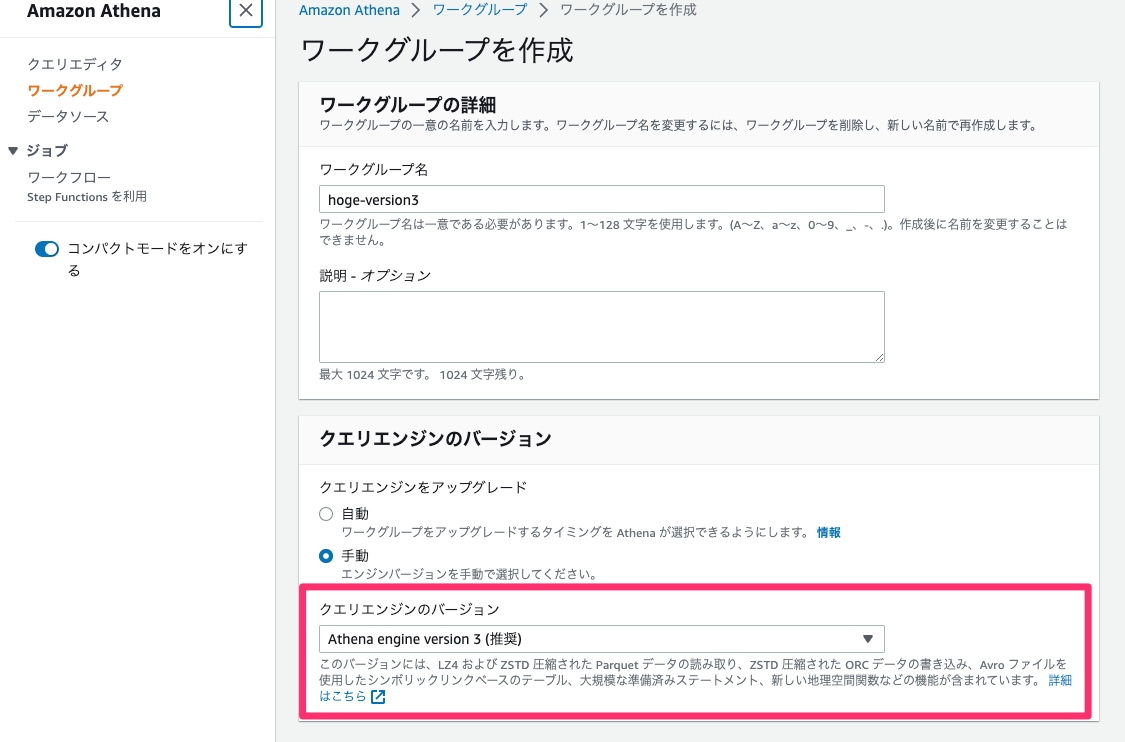Close the Amazon Athena side navigation panel

pos(245,11)
